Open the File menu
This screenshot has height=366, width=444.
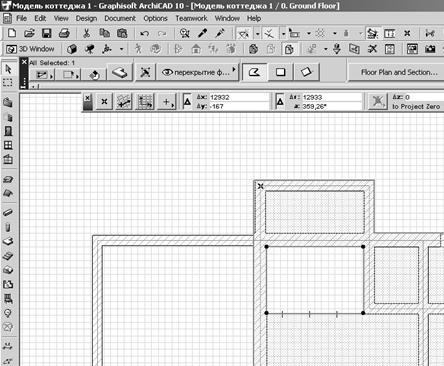tap(22, 18)
